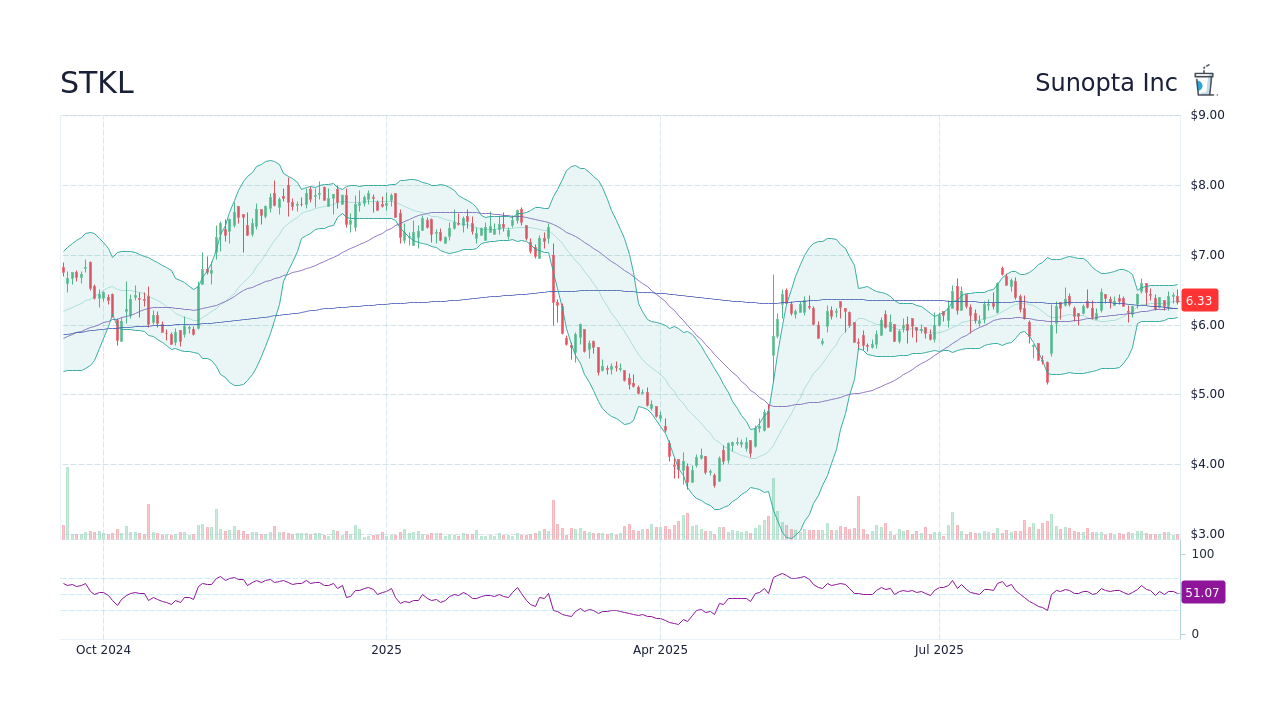Click the $9.00 price axis label
Viewport: 1280px width, 720px height.
tap(1205, 114)
